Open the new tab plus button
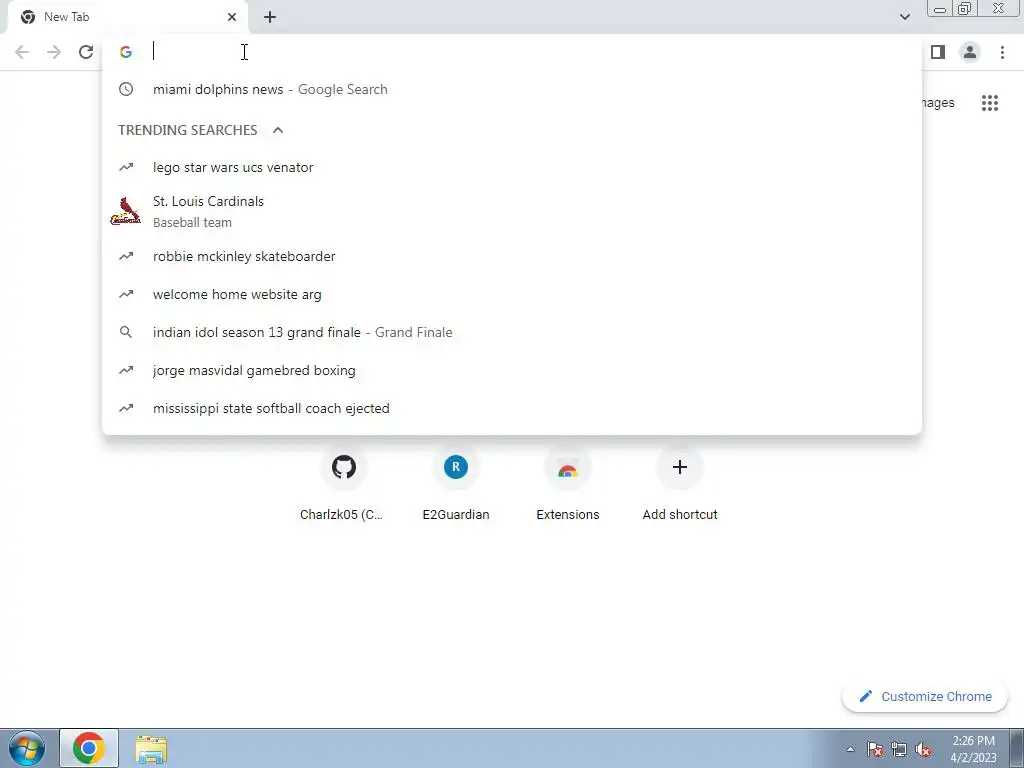1024x768 pixels. (x=270, y=18)
